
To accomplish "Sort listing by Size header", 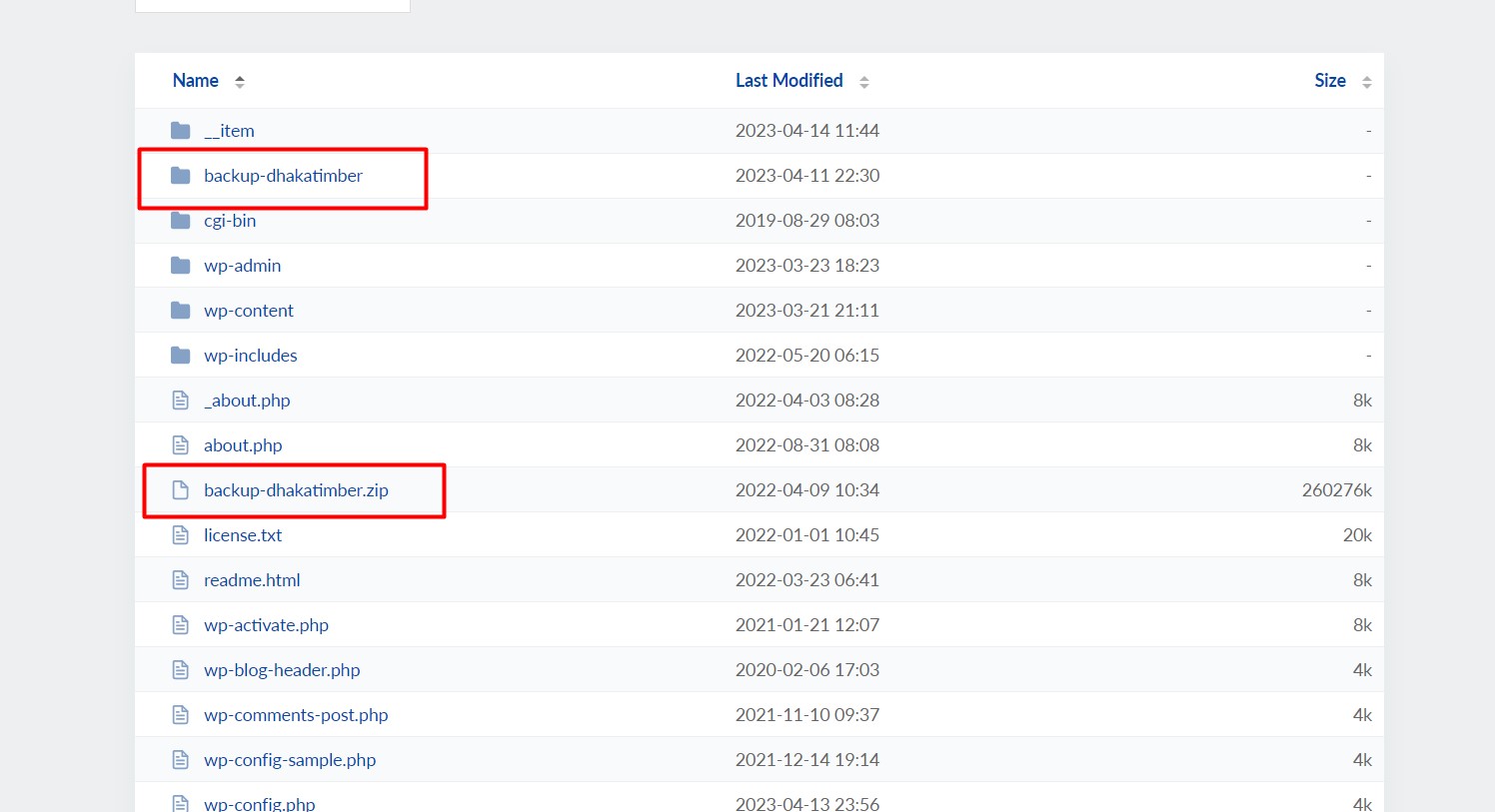I will pos(1330,81).
